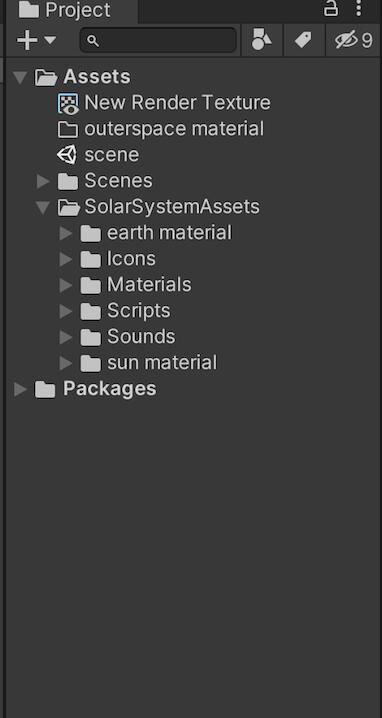Expand the earth material folder triangle
The height and width of the screenshot is (718, 382).
pos(66,234)
